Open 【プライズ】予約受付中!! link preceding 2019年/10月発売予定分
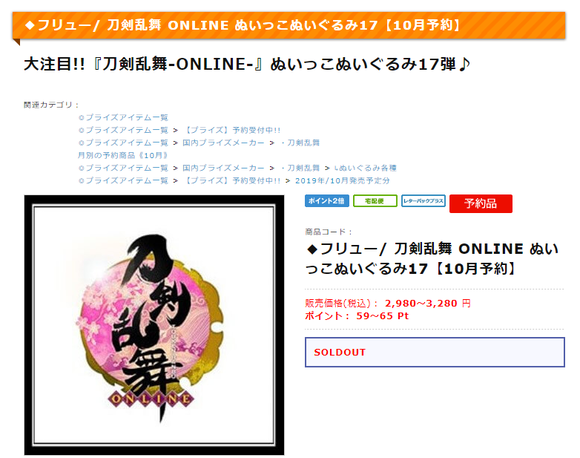Image resolution: width=580 pixels, height=458 pixels. 232,181
